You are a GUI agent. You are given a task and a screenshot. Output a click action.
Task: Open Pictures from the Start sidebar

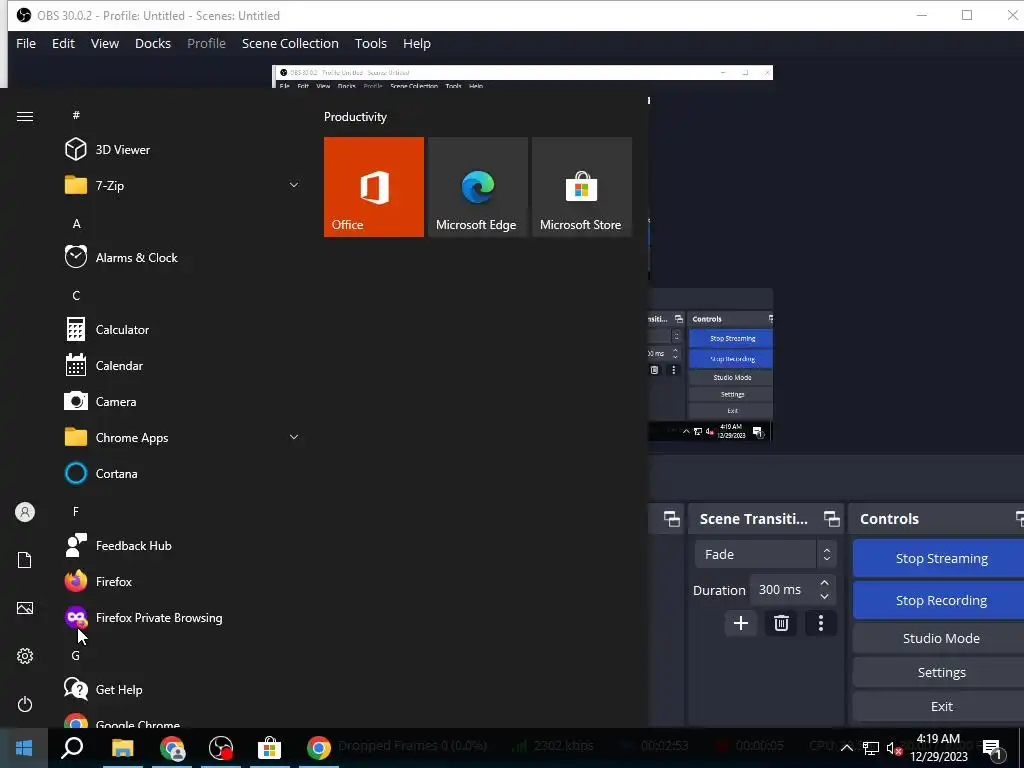tap(25, 608)
